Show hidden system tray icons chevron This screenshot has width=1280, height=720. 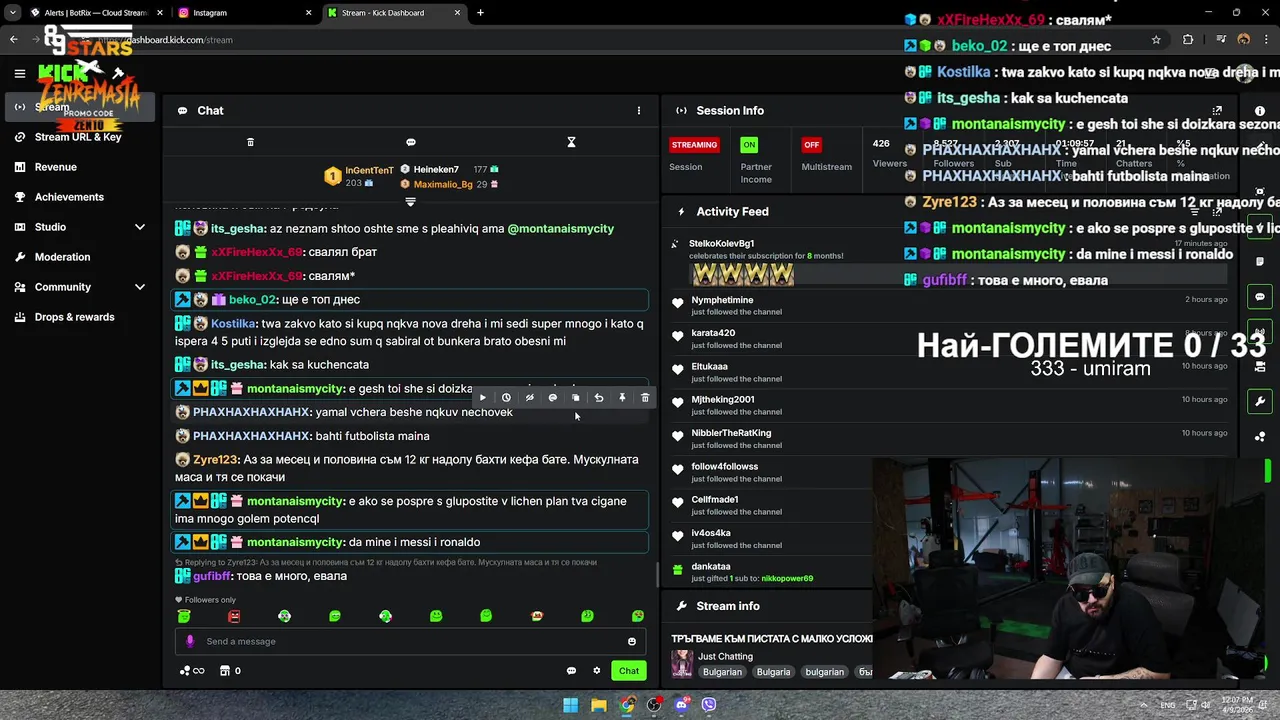point(1143,705)
